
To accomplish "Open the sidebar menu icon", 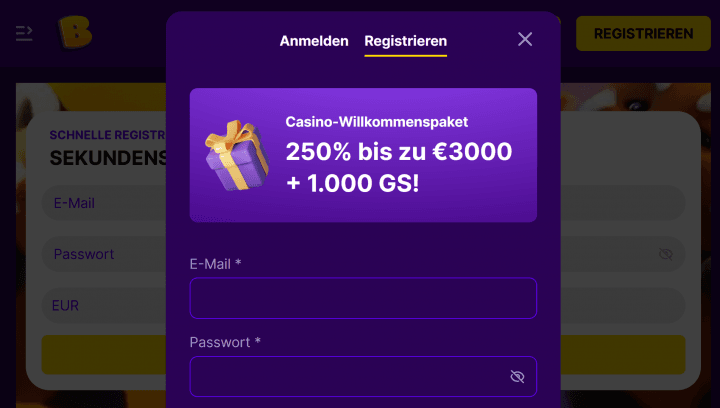I will [x=24, y=33].
